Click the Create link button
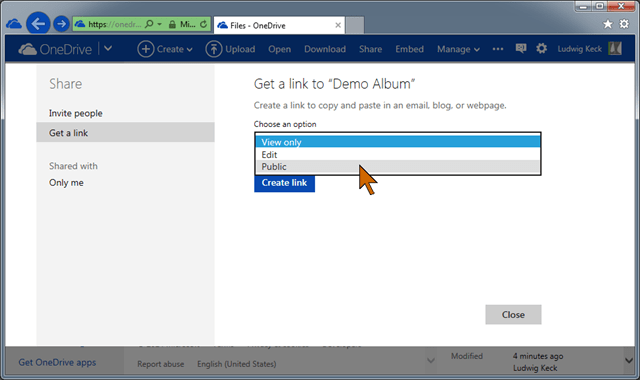Viewport: 640px width, 380px height. coord(284,183)
